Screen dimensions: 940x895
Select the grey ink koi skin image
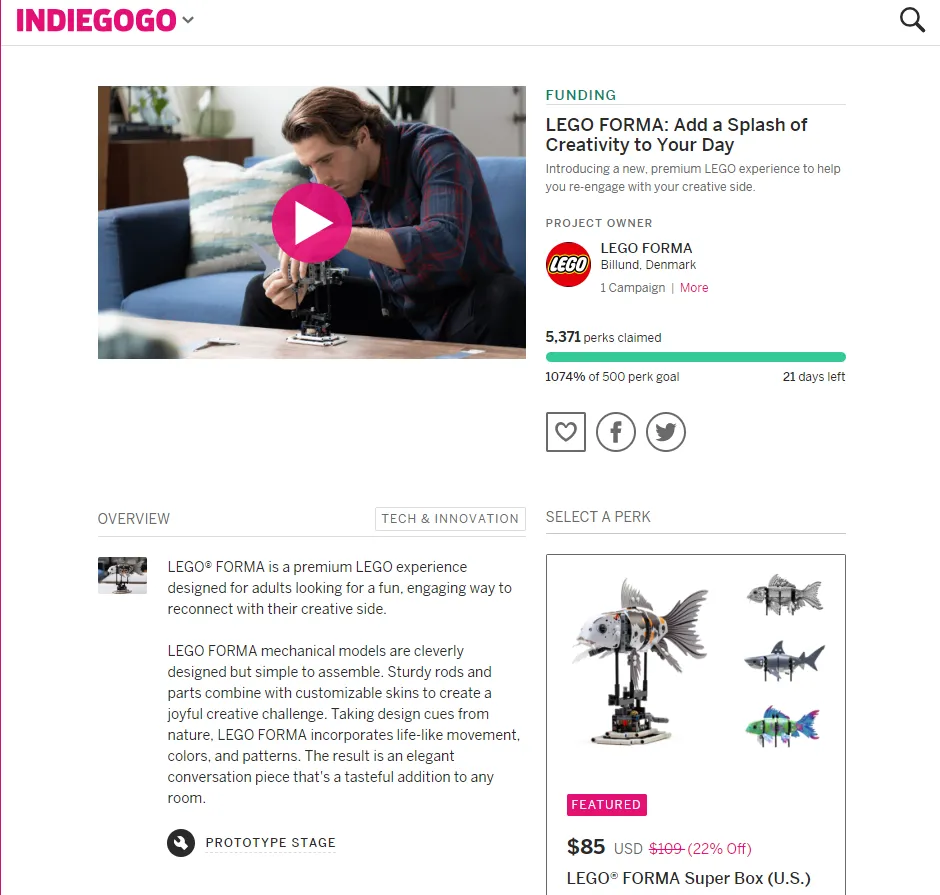[785, 595]
